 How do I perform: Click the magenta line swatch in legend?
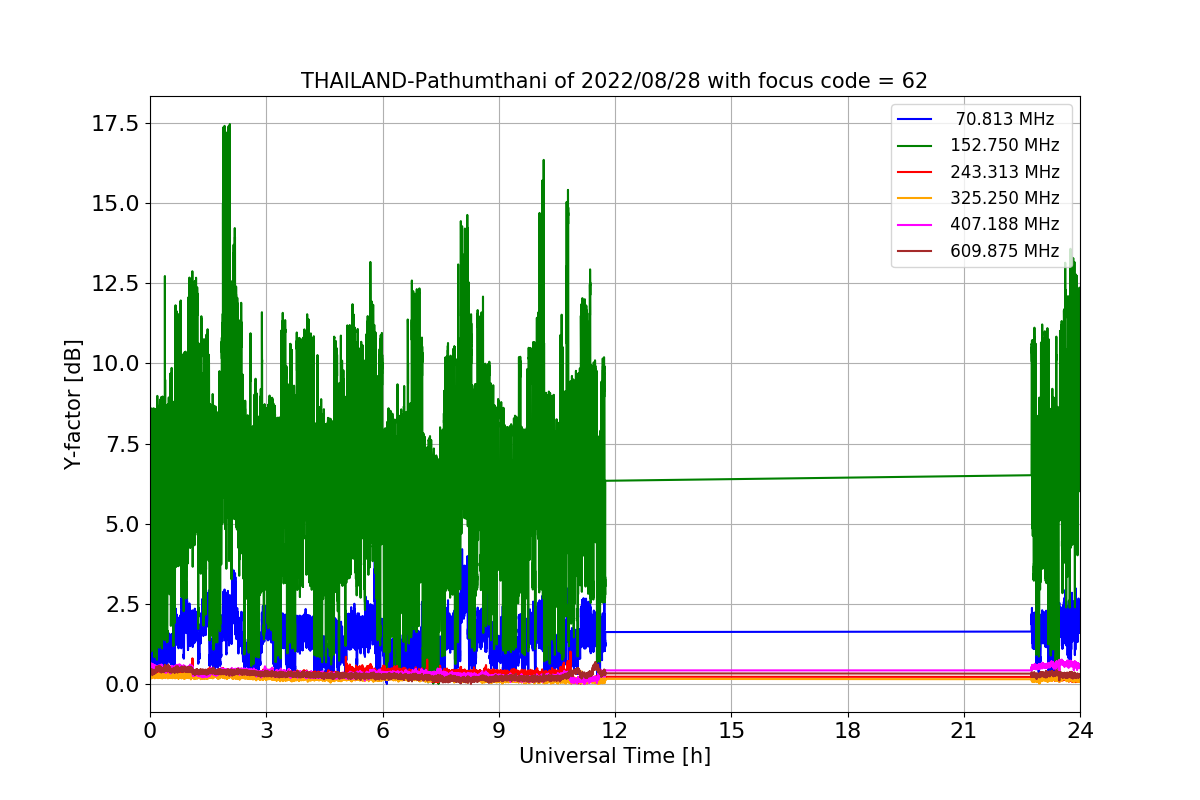[x=915, y=224]
